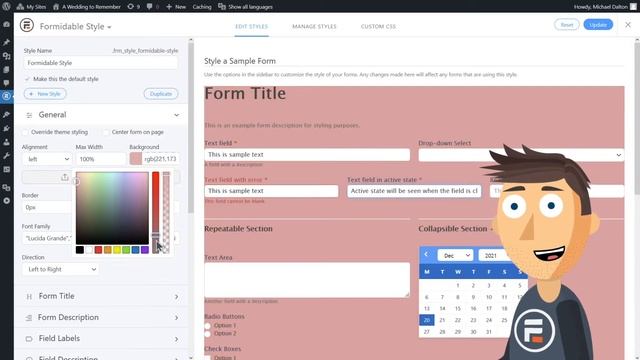The height and width of the screenshot is (360, 640).
Task: Close the style editor with the X
Action: click(628, 25)
